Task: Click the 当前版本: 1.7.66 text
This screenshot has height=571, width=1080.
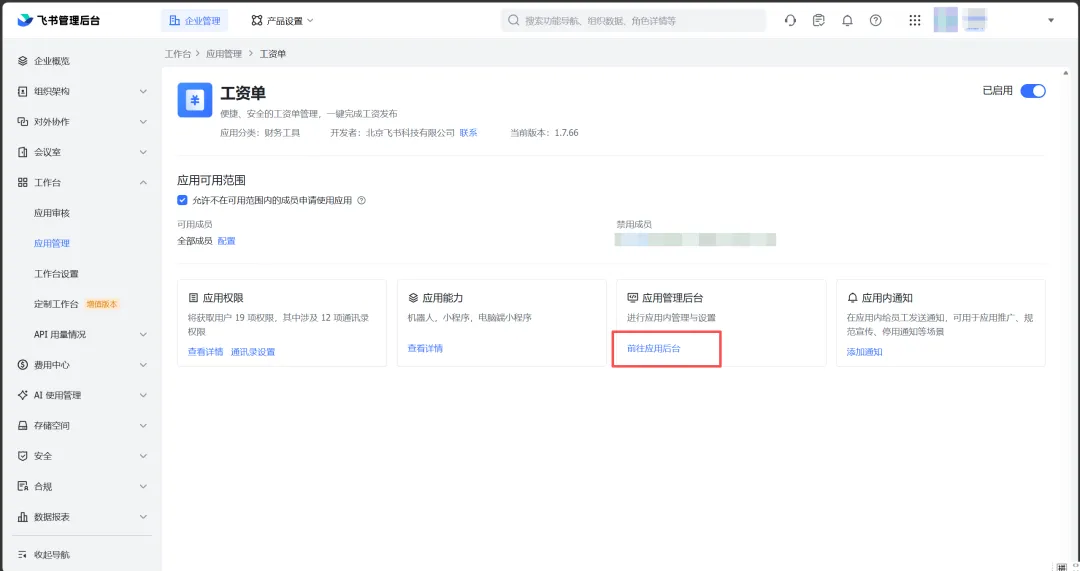Action: pos(544,133)
